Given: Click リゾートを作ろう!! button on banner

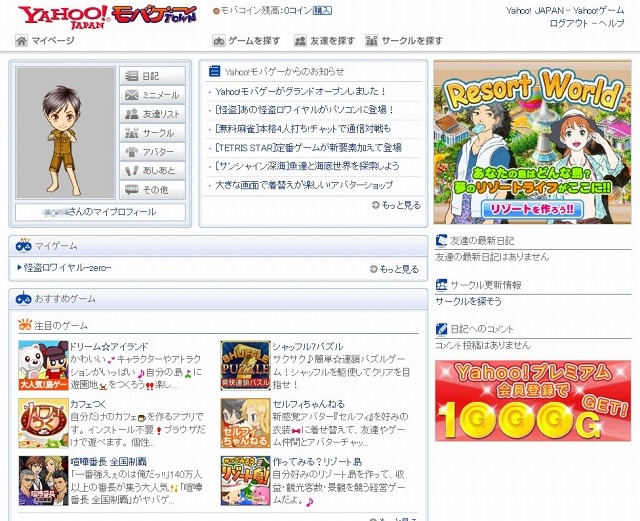Looking at the screenshot, I should coord(532,209).
